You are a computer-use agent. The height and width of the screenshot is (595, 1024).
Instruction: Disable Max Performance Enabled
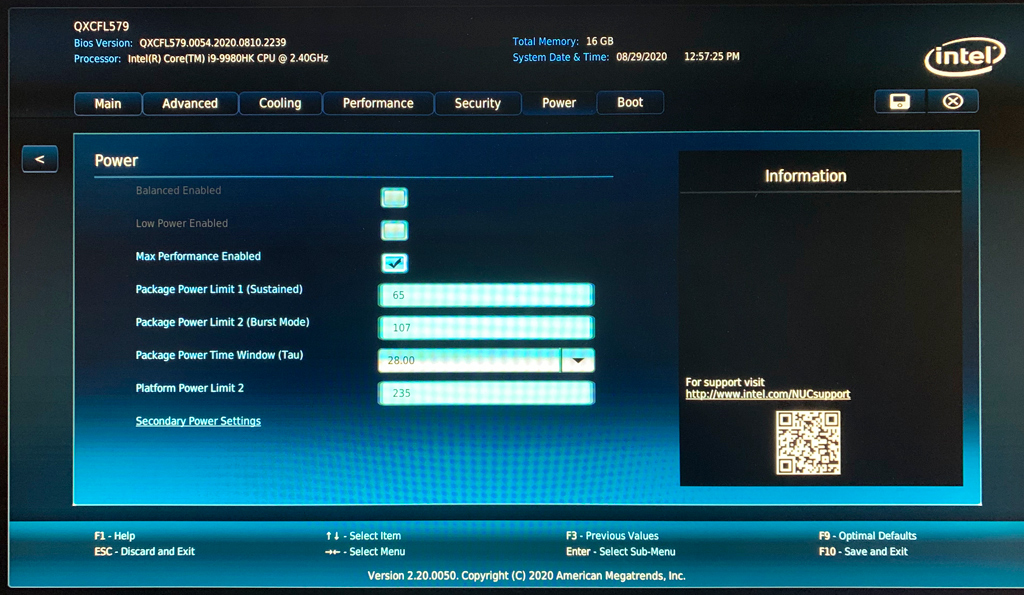[x=393, y=263]
